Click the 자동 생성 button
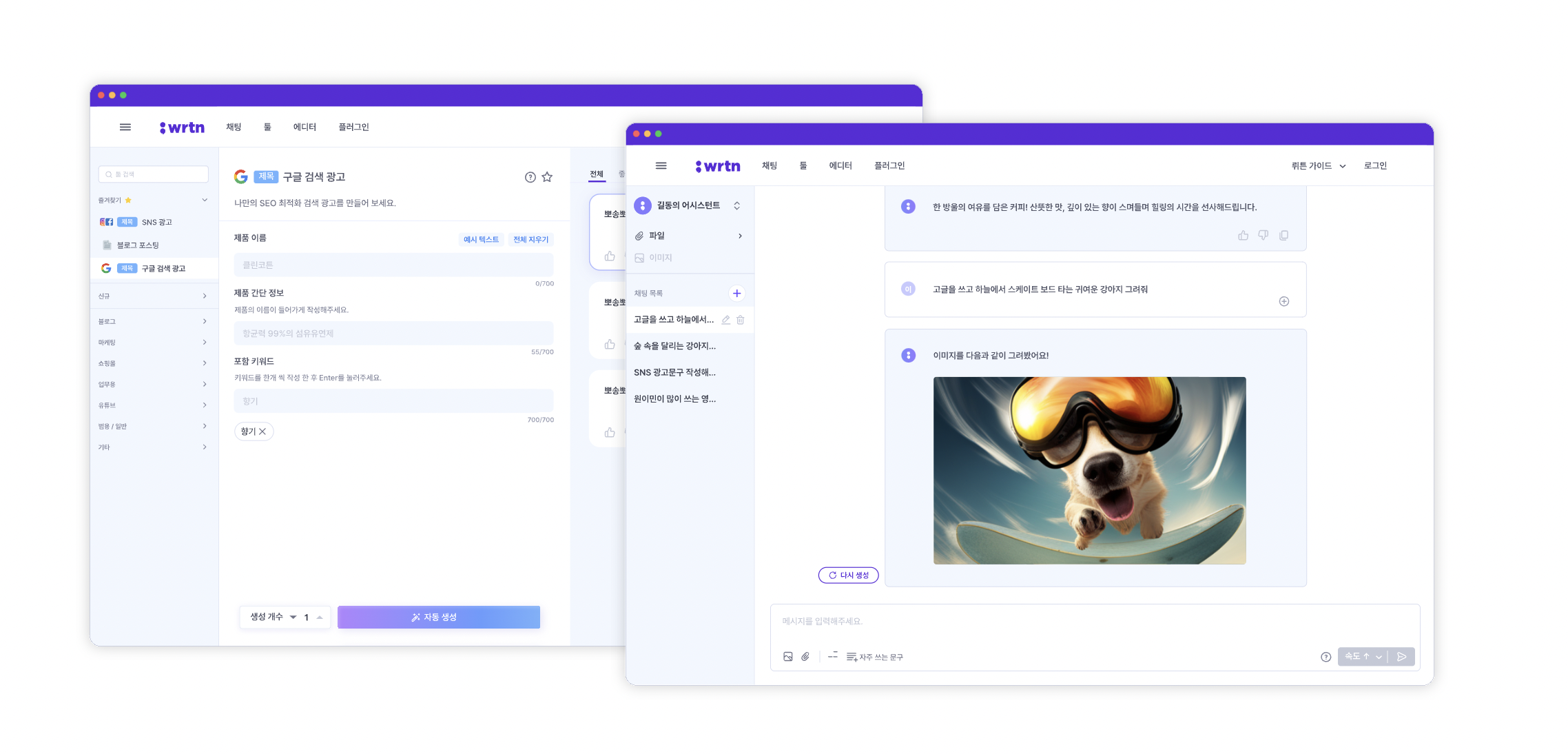The image size is (1568, 754). point(438,617)
